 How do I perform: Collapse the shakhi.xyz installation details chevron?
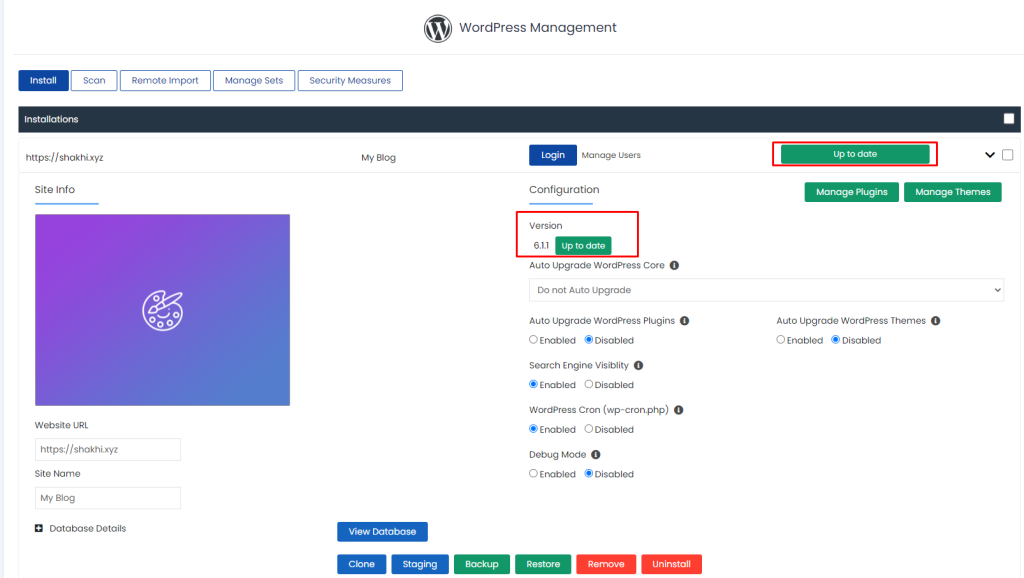click(990, 155)
